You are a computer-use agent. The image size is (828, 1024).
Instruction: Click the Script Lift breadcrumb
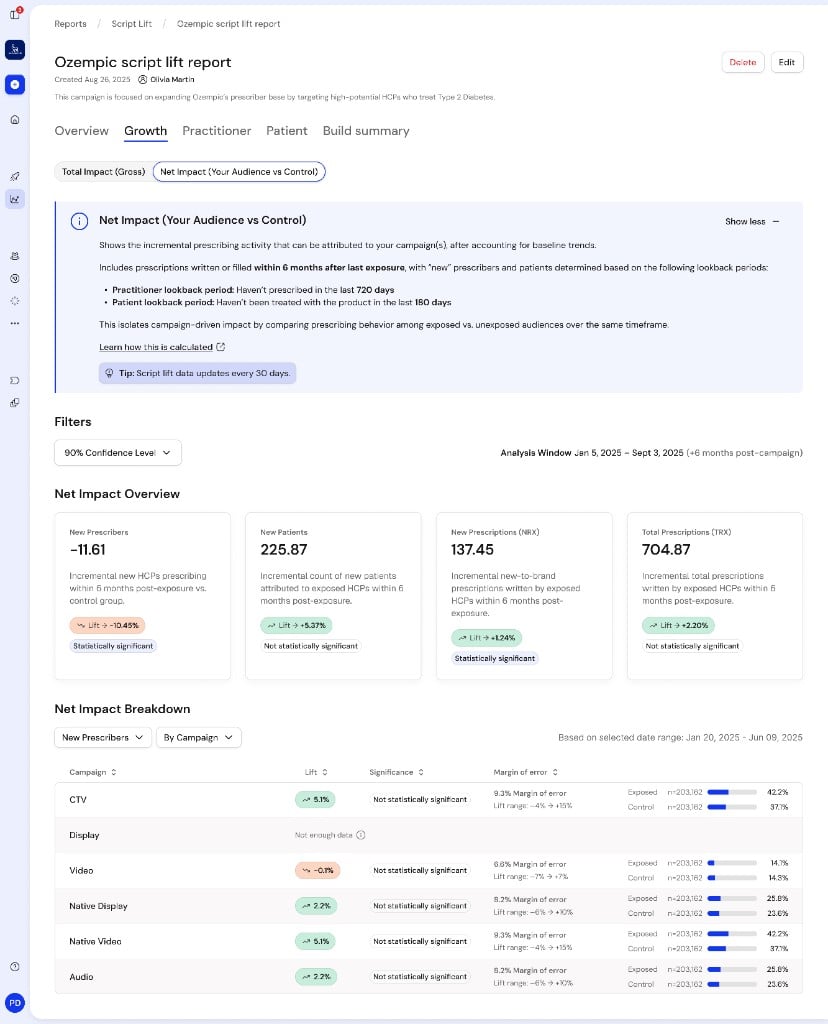pyautogui.click(x=131, y=24)
